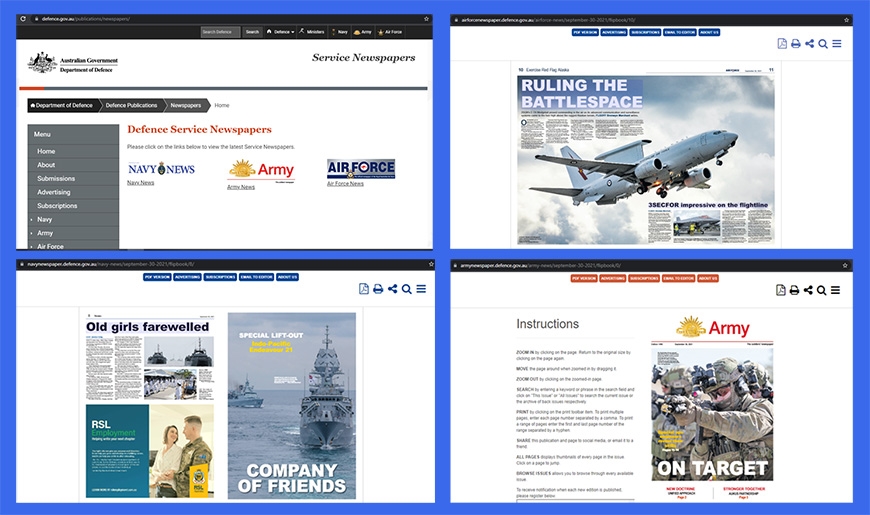Expand Army item in sidebar Menu
This screenshot has width=870, height=515.
73,233
